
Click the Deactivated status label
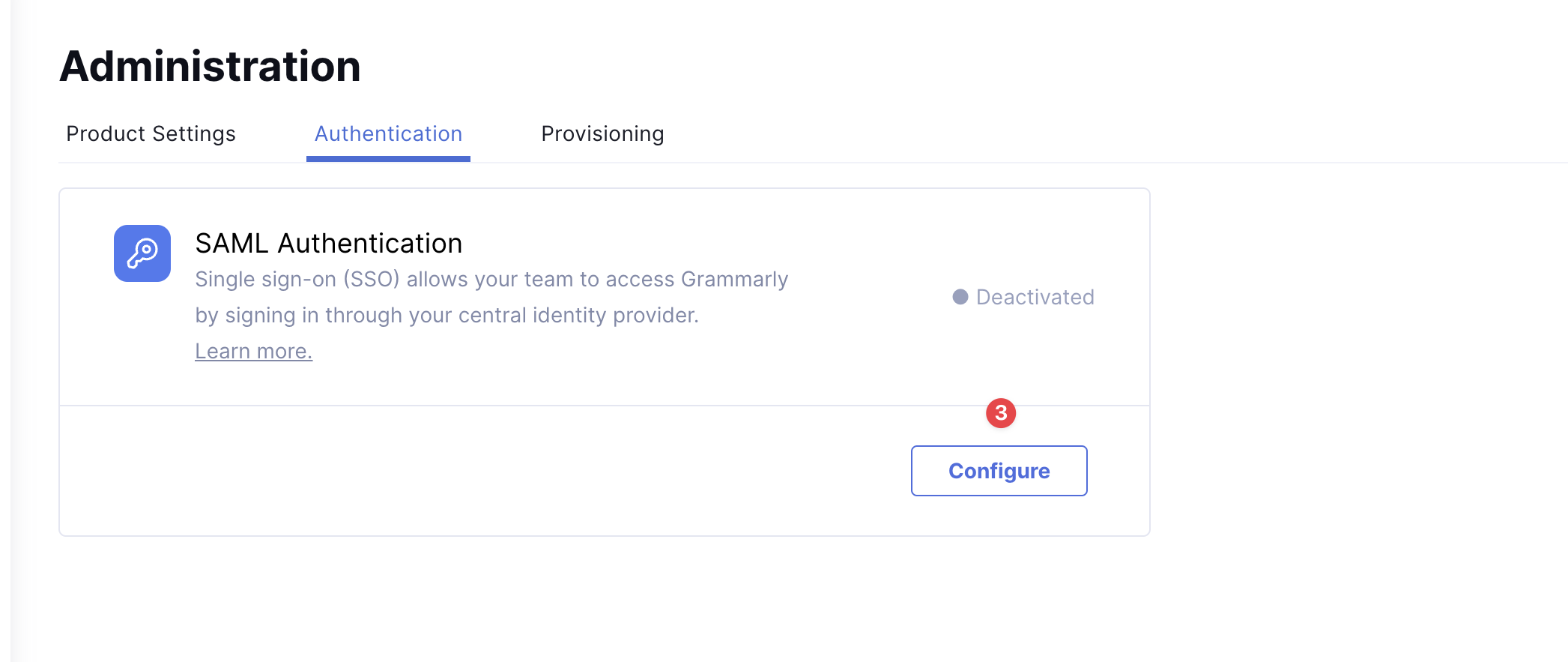point(1035,297)
